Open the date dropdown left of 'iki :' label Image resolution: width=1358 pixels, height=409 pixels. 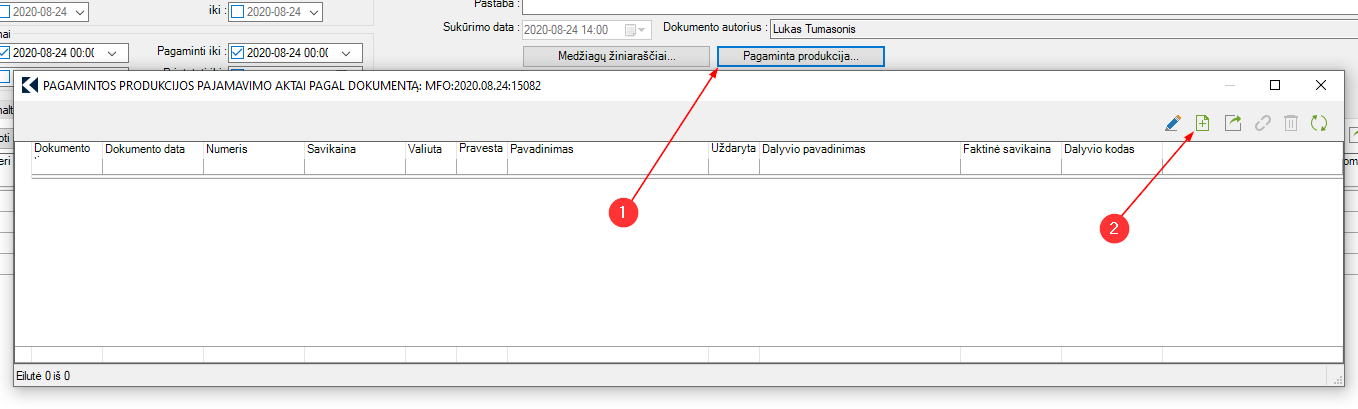(79, 12)
